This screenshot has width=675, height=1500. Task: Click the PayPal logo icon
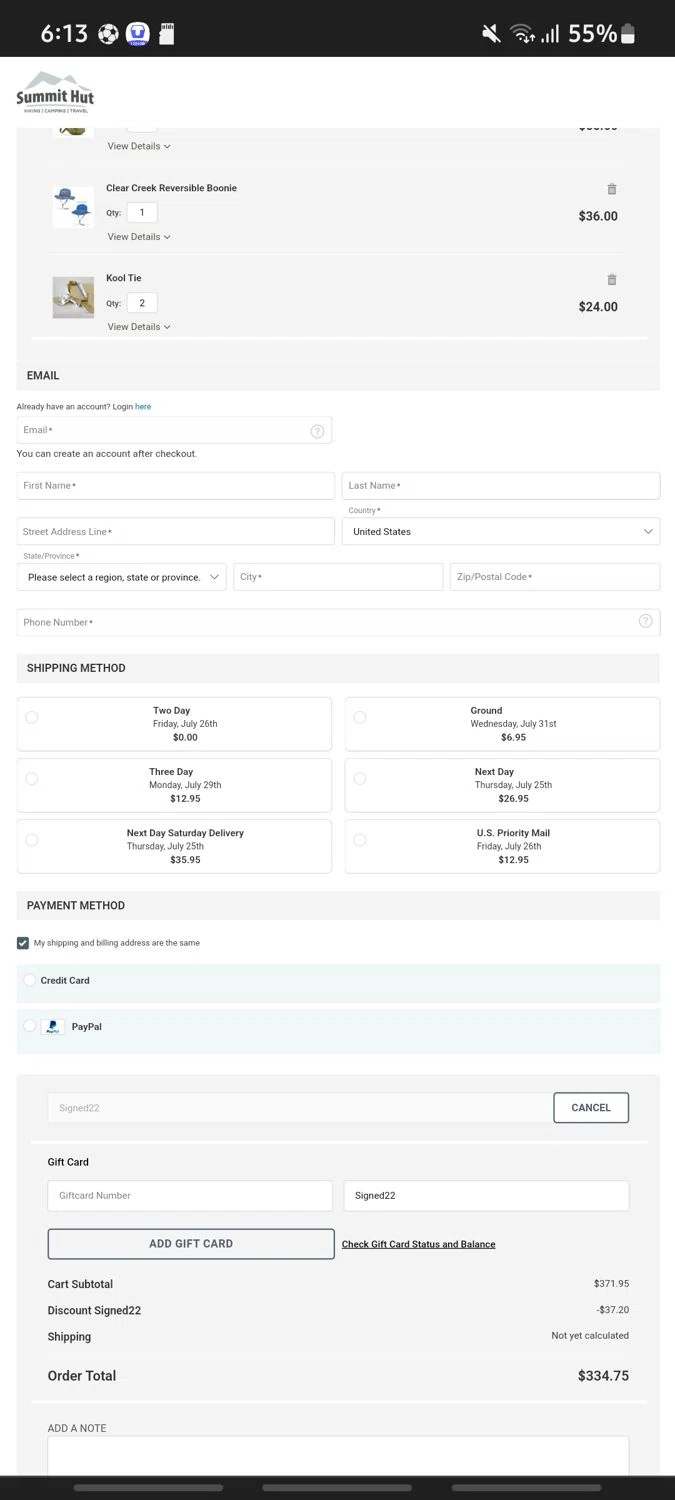53,1027
